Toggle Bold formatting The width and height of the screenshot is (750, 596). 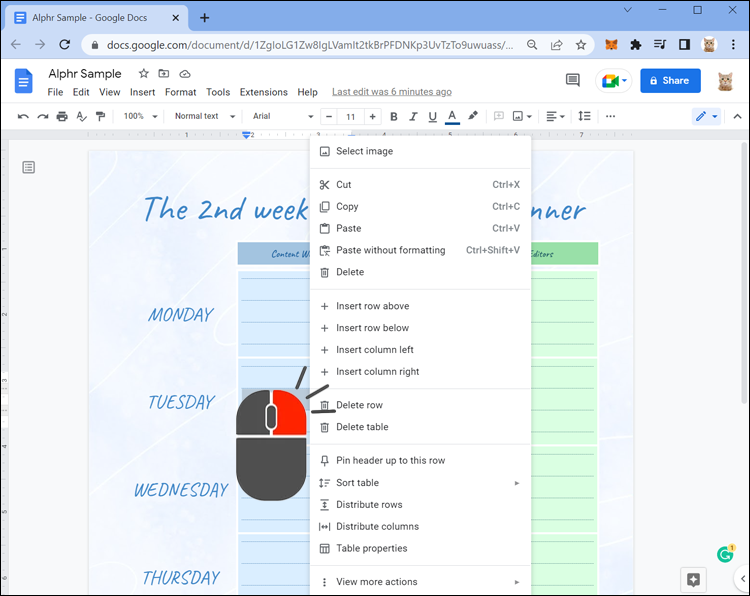click(394, 116)
